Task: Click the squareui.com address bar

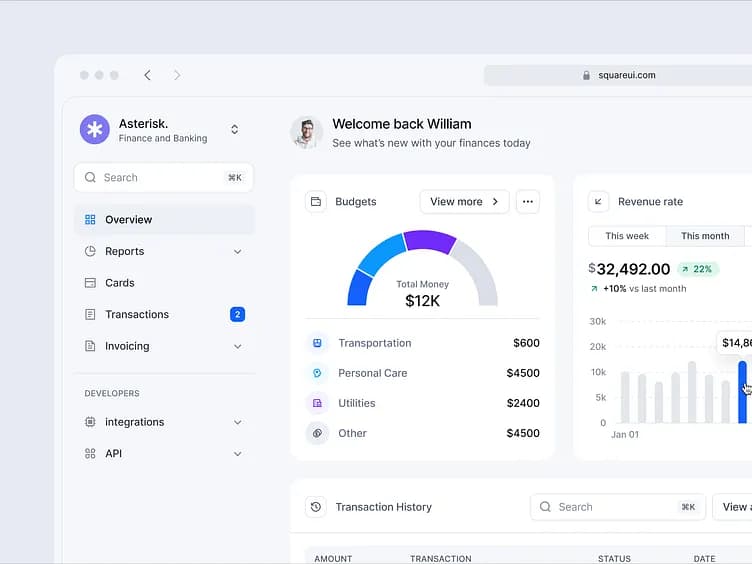Action: [x=618, y=75]
